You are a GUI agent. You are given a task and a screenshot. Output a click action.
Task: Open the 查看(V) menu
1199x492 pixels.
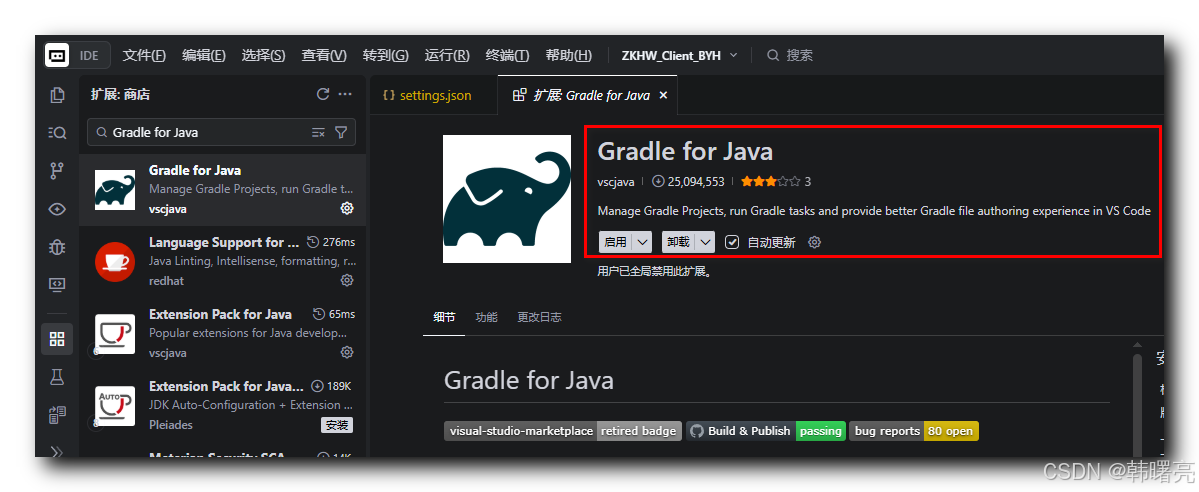tap(324, 55)
